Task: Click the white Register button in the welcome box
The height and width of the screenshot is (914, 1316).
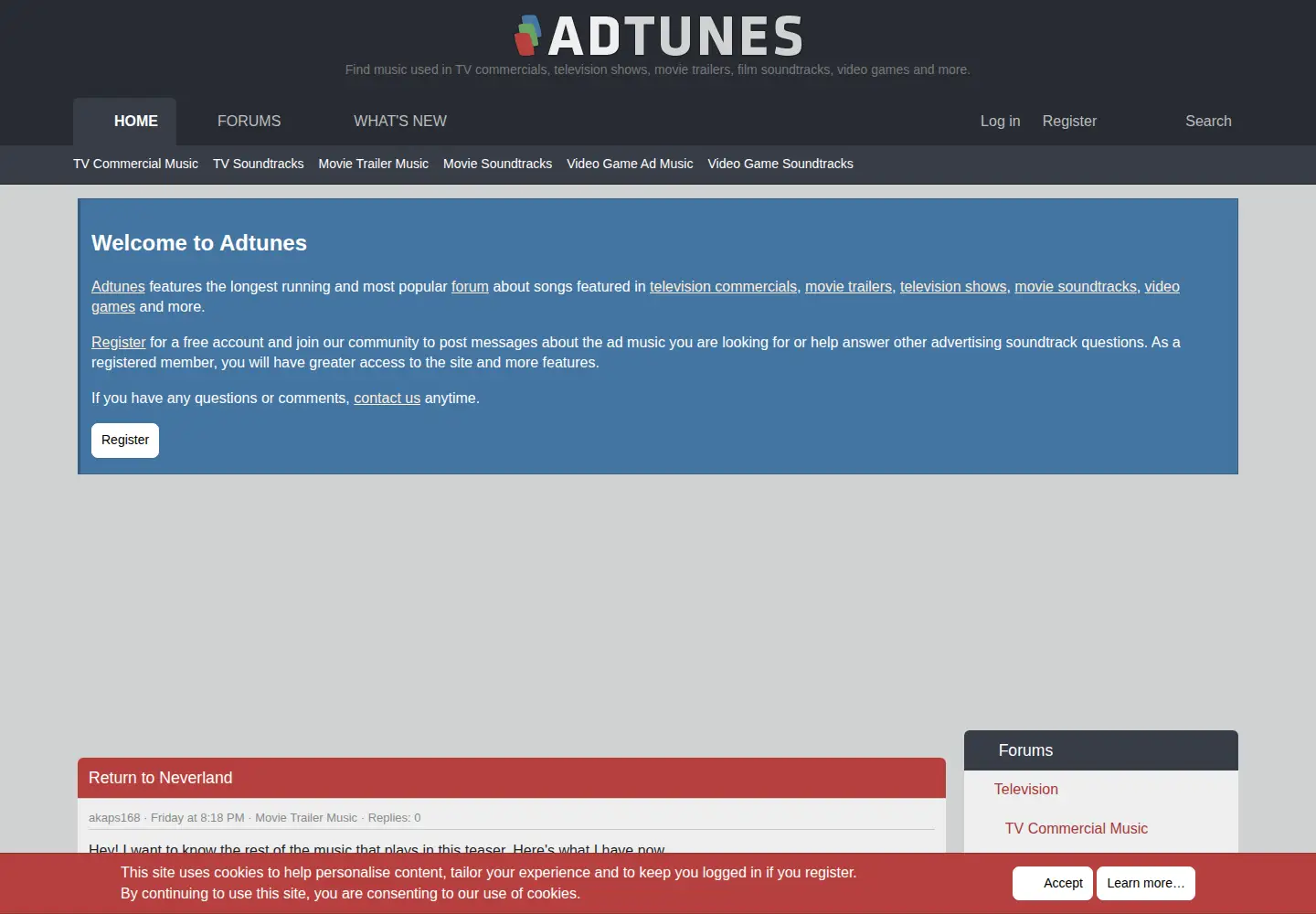Action: tap(125, 441)
